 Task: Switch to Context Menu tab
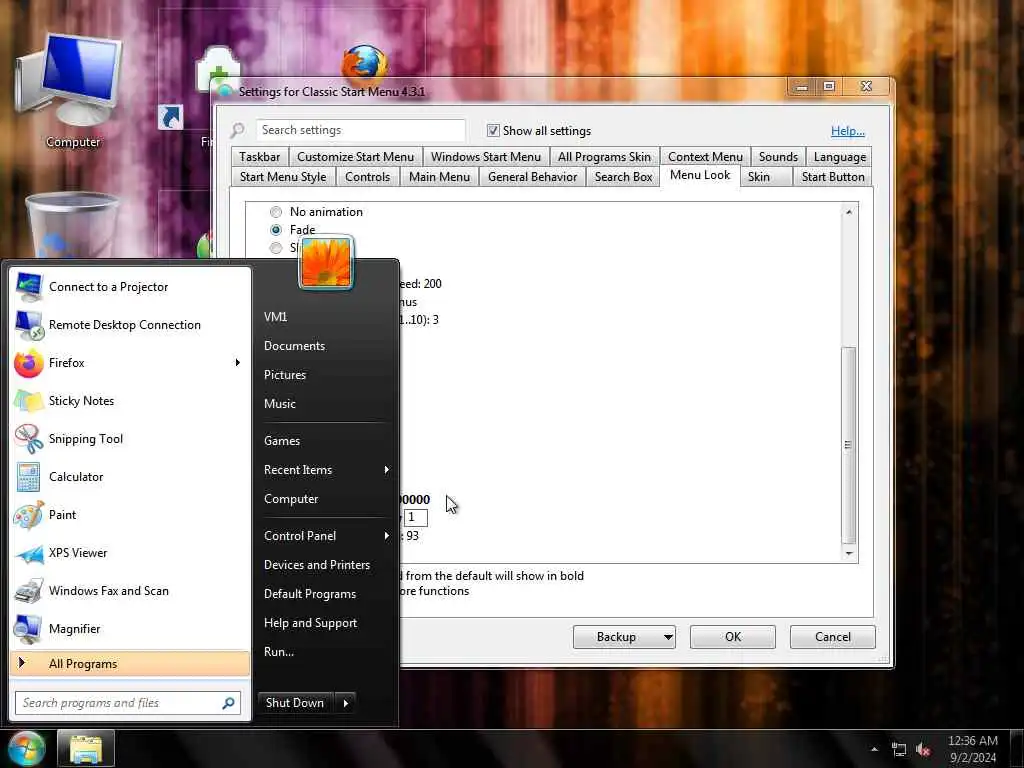pos(705,157)
